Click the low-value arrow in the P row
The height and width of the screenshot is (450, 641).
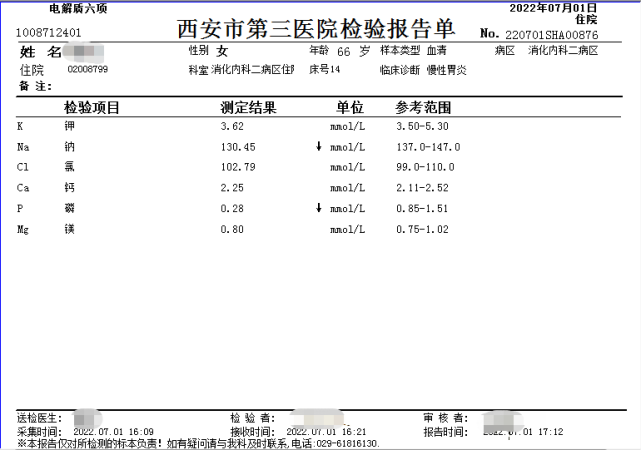[319, 208]
